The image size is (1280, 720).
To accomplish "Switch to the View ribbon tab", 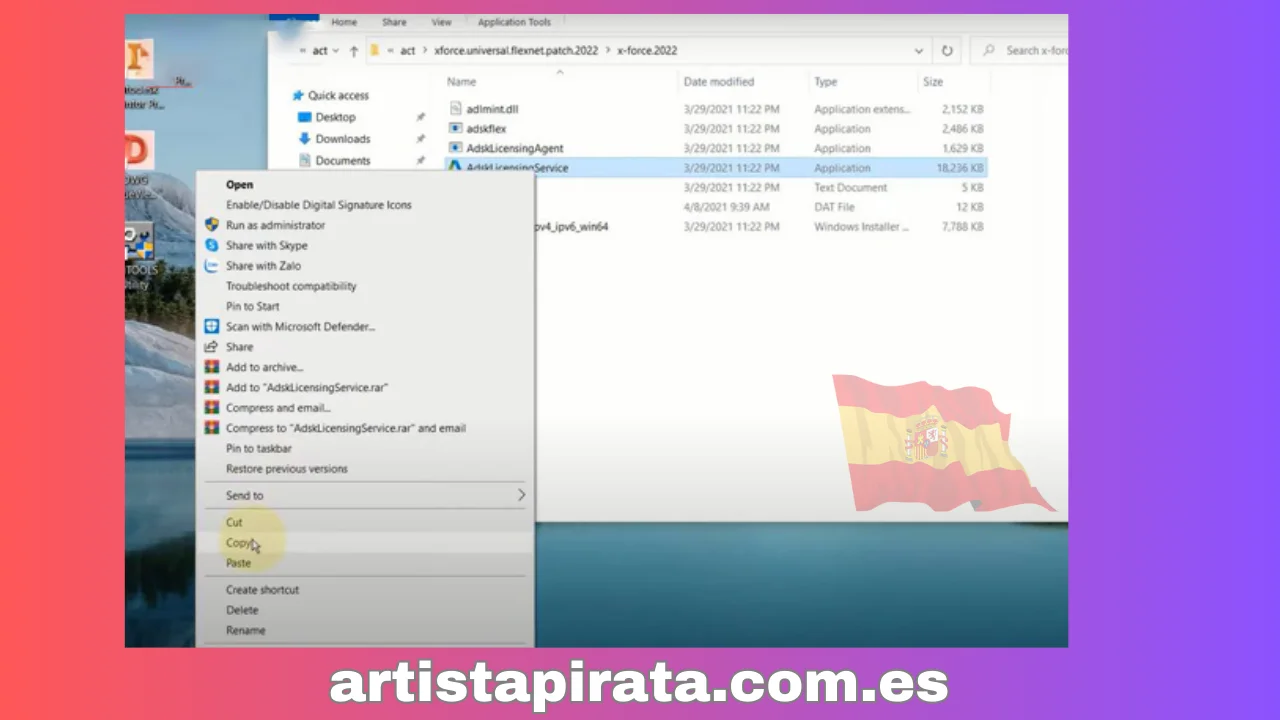I will click(441, 22).
